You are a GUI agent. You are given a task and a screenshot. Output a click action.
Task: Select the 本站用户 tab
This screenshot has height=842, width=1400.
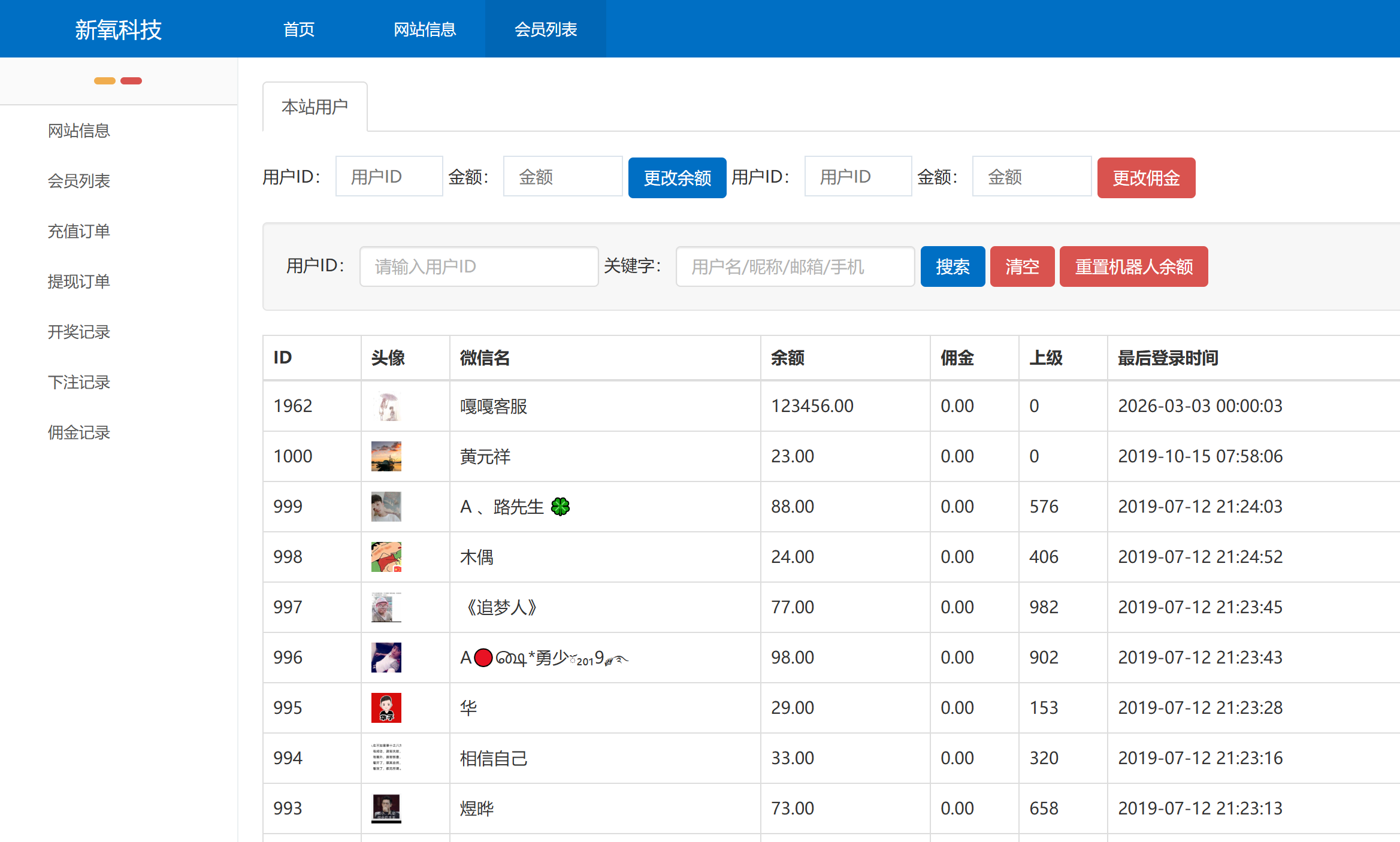pyautogui.click(x=315, y=107)
